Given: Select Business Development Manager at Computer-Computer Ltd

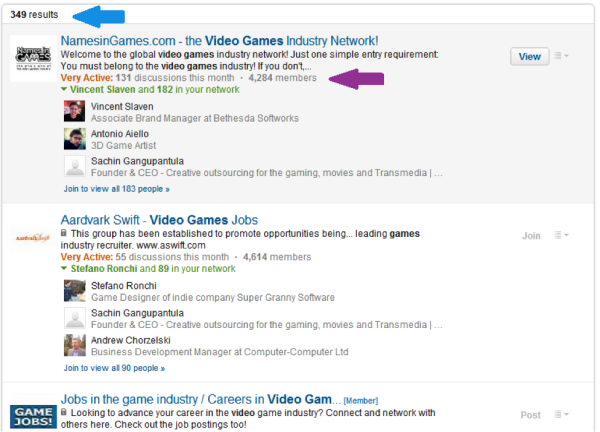Looking at the screenshot, I should tap(220, 352).
